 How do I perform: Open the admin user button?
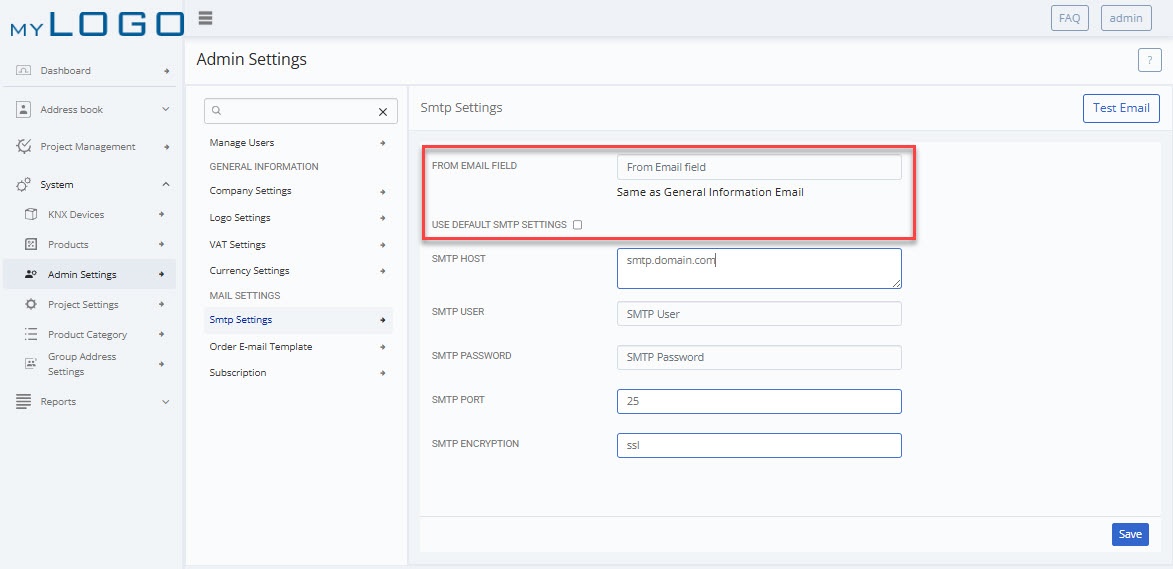coord(1125,18)
